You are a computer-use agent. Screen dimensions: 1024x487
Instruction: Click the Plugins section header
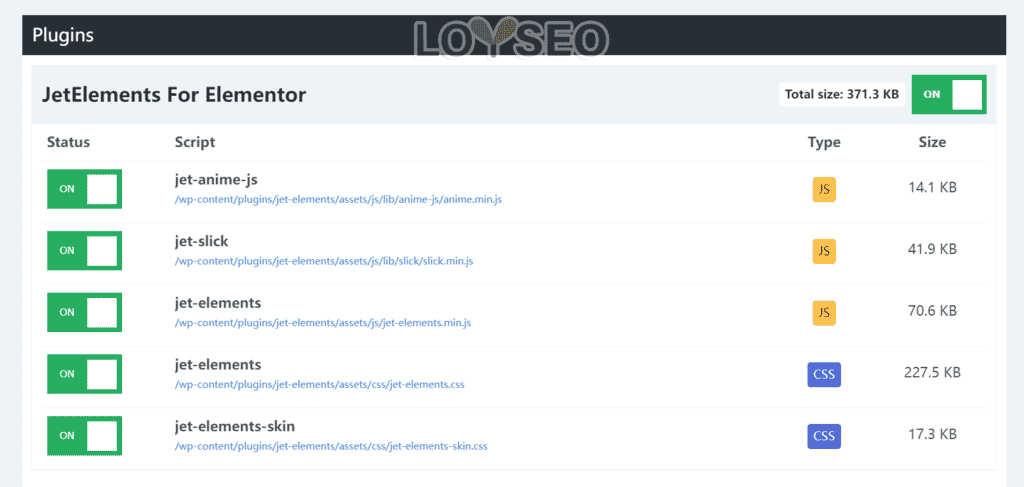(63, 35)
